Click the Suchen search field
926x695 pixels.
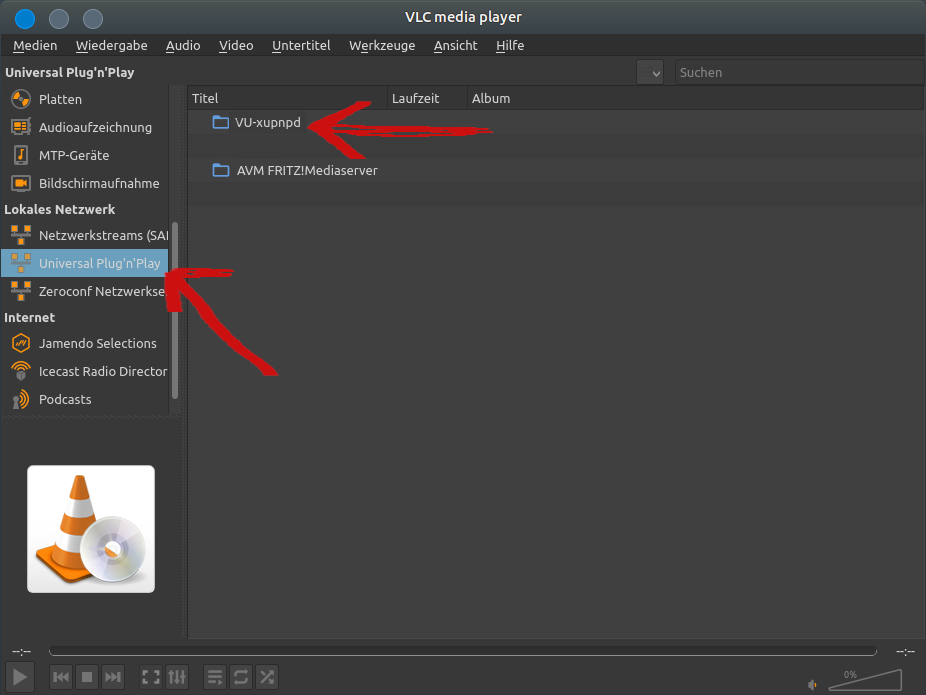[798, 72]
